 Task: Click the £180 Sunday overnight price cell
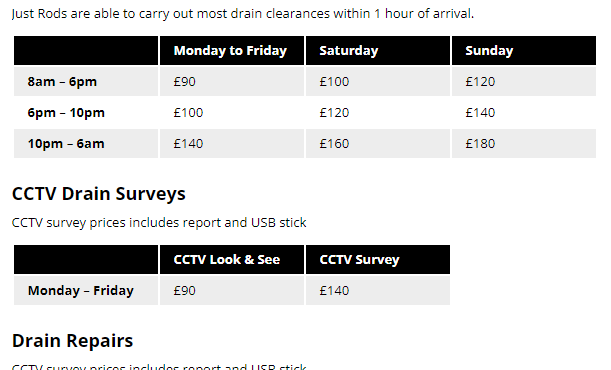coord(524,143)
